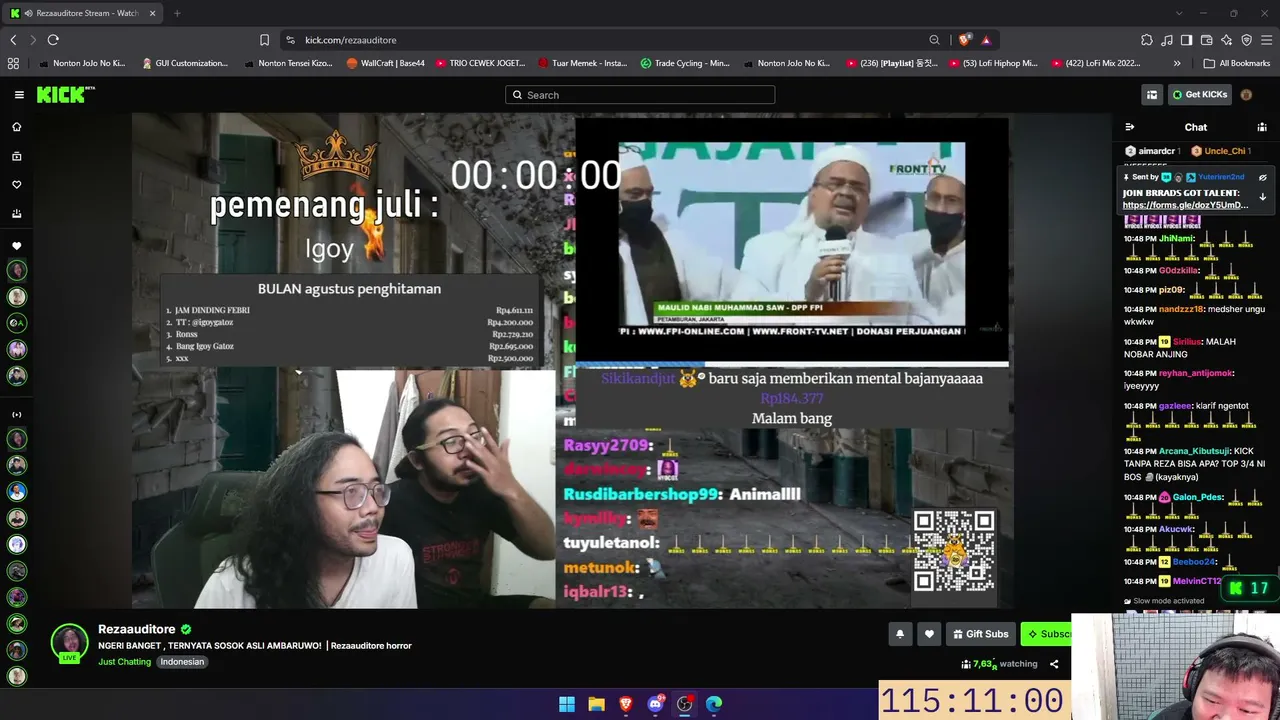Open a new browser tab
Image resolution: width=1280 pixels, height=720 pixels.
(177, 13)
